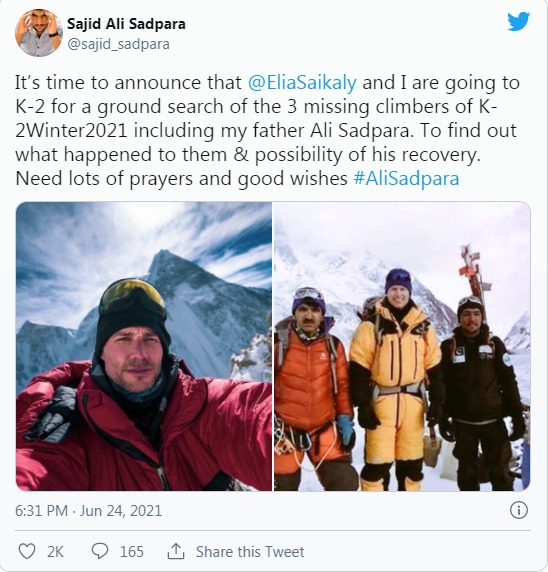548x572 pixels.
Task: Click the @EliaSaikaly mention link
Action: point(302,82)
